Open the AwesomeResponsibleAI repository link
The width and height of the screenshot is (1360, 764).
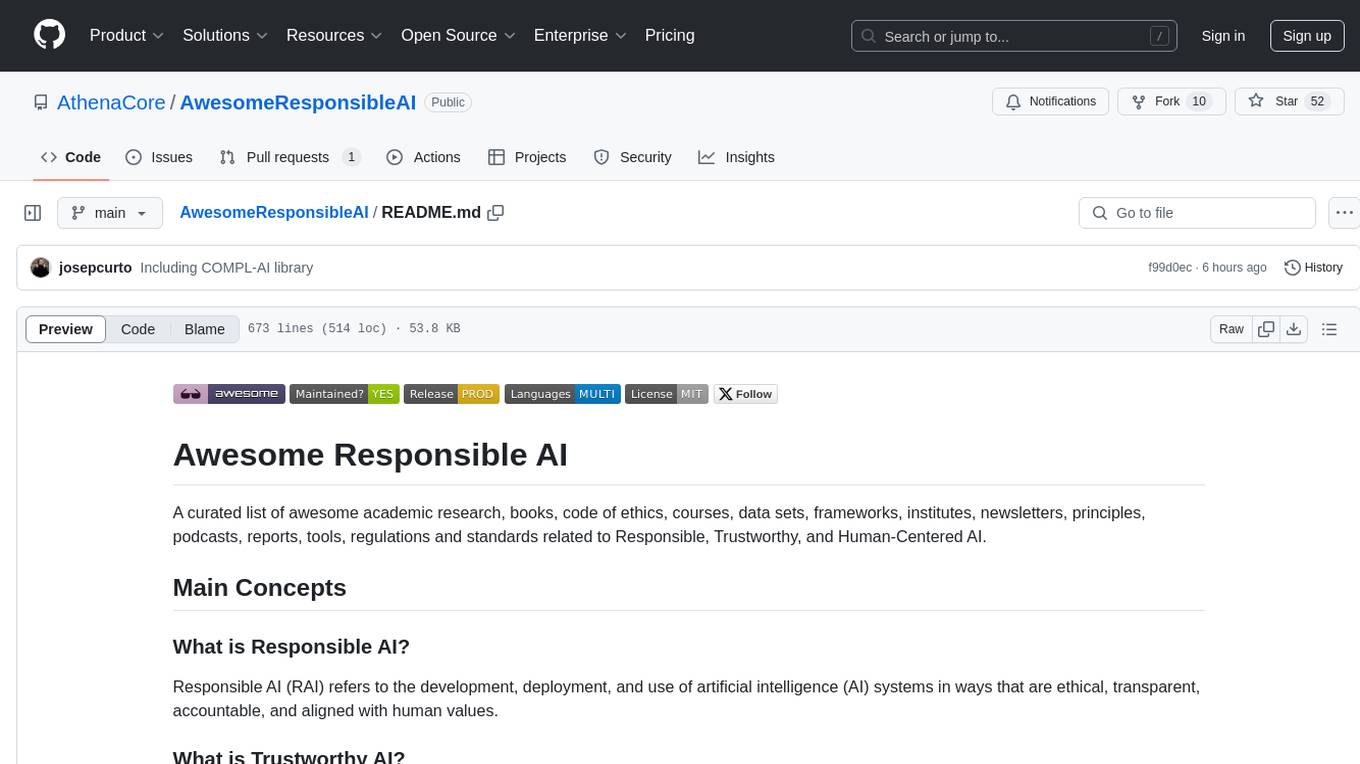pyautogui.click(x=298, y=102)
